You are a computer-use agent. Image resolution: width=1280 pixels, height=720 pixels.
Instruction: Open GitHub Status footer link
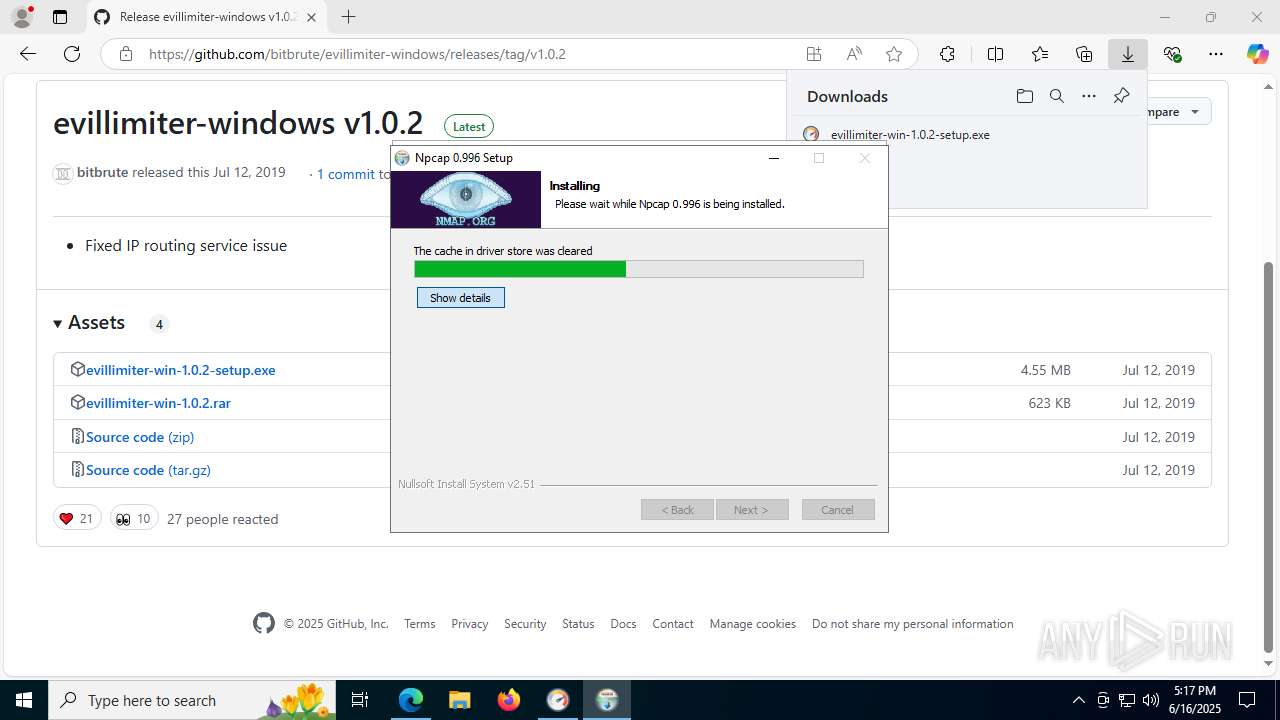click(578, 623)
